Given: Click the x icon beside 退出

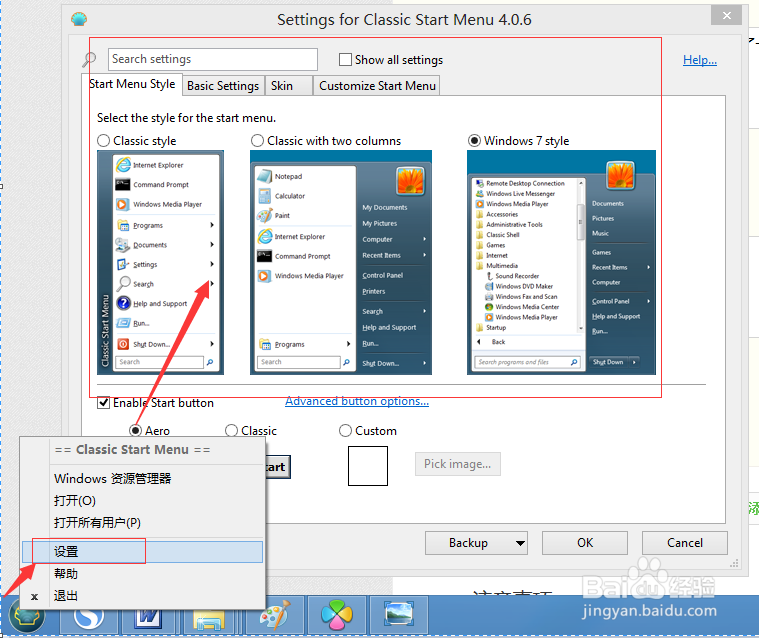Looking at the screenshot, I should tap(34, 596).
